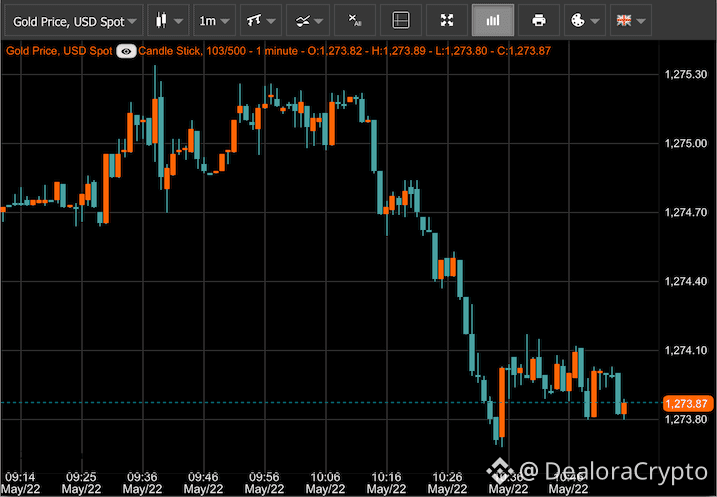Click the 1,274.40 price axis label
The width and height of the screenshot is (717, 497).
tap(685, 281)
